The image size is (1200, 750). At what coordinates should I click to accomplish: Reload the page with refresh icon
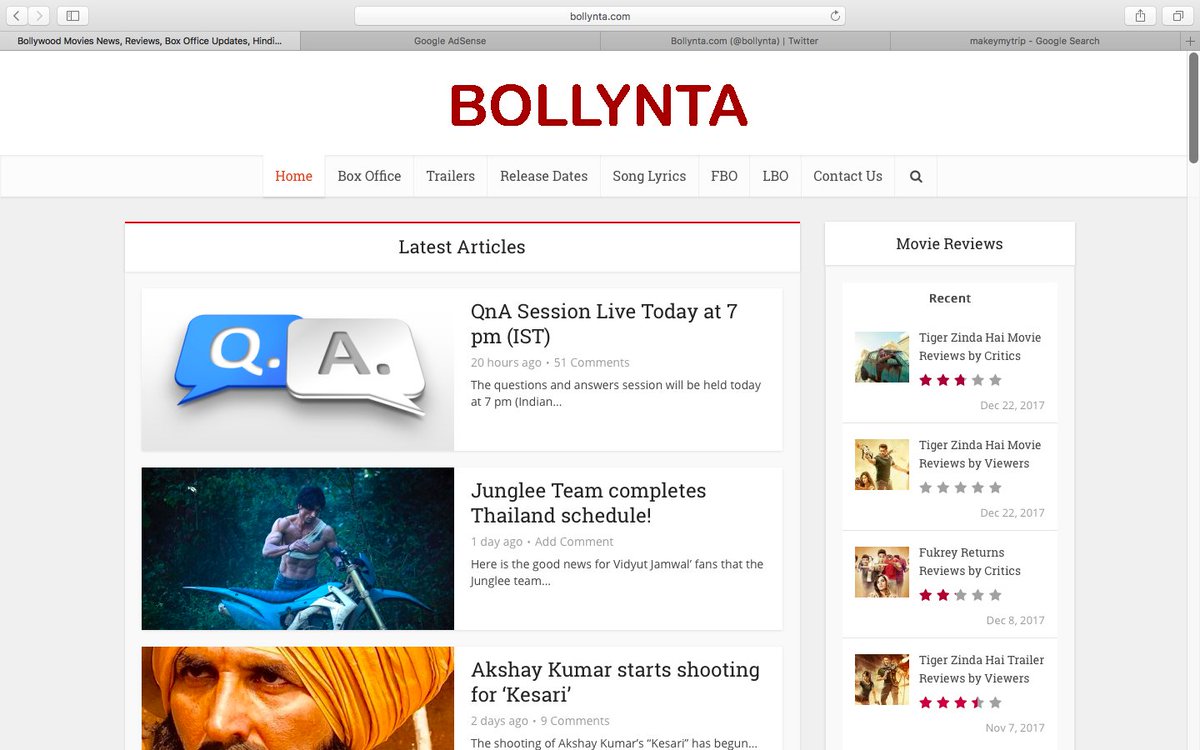pyautogui.click(x=835, y=16)
